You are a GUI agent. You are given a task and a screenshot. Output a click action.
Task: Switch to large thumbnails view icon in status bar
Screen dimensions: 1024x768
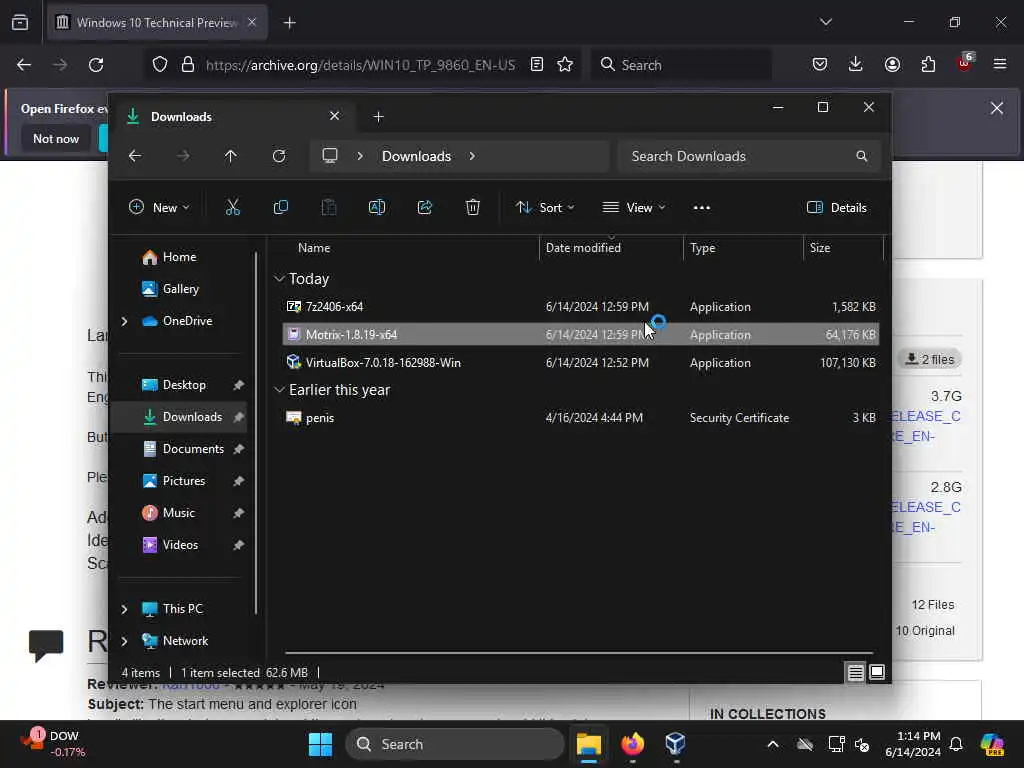(x=877, y=672)
